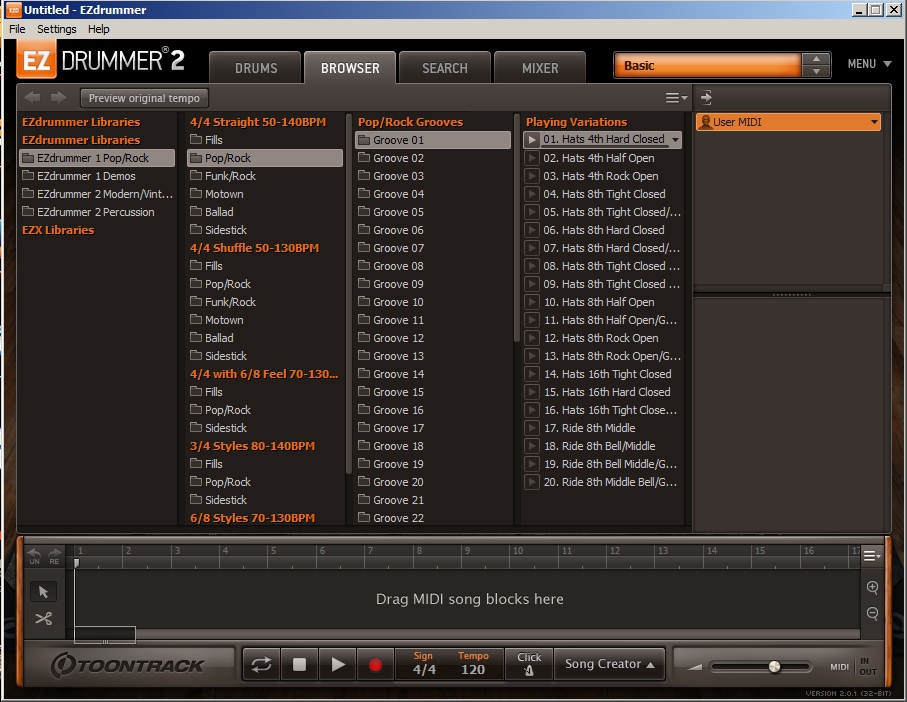The width and height of the screenshot is (907, 702).
Task: Start playback with the Play button
Action: (337, 664)
